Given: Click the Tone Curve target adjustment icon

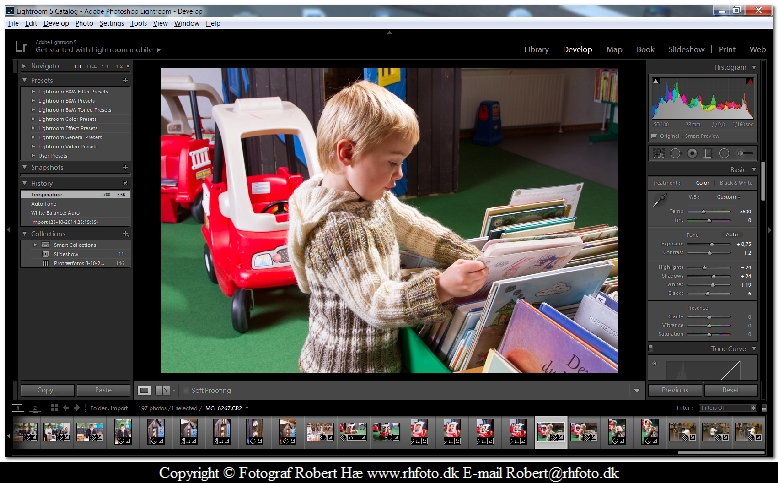Looking at the screenshot, I should (654, 363).
